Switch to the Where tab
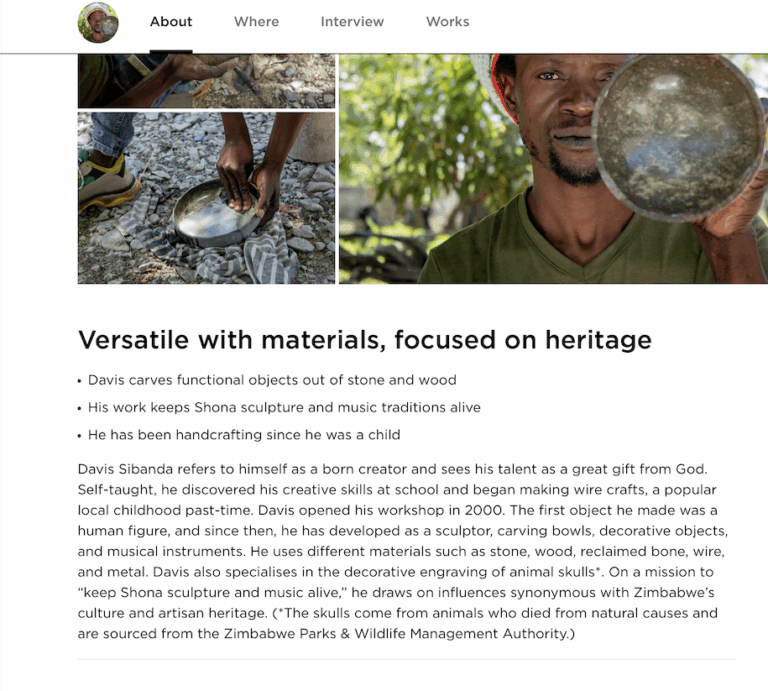 tap(256, 22)
